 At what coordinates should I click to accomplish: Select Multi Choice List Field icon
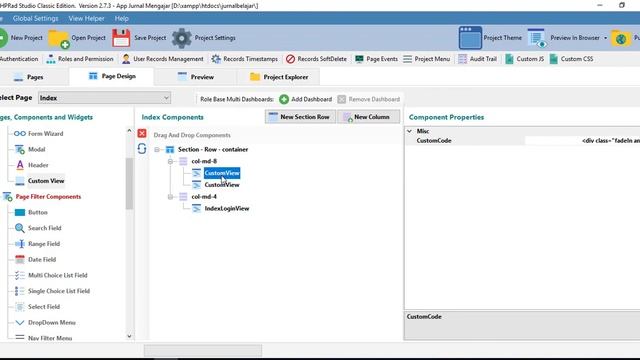(x=20, y=275)
